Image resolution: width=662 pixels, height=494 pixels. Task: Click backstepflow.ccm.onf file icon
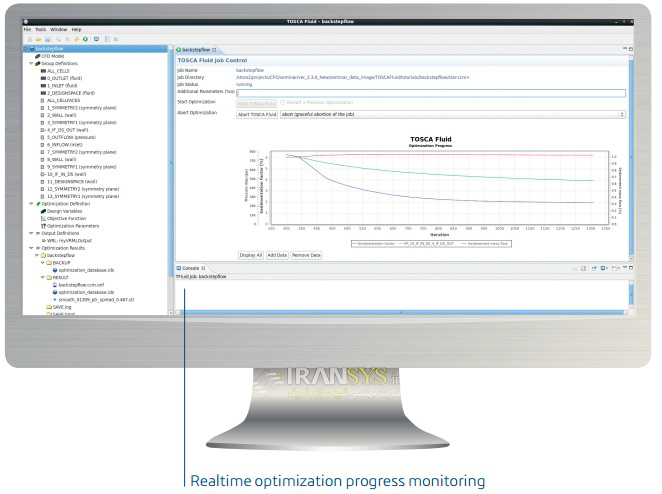[x=55, y=285]
